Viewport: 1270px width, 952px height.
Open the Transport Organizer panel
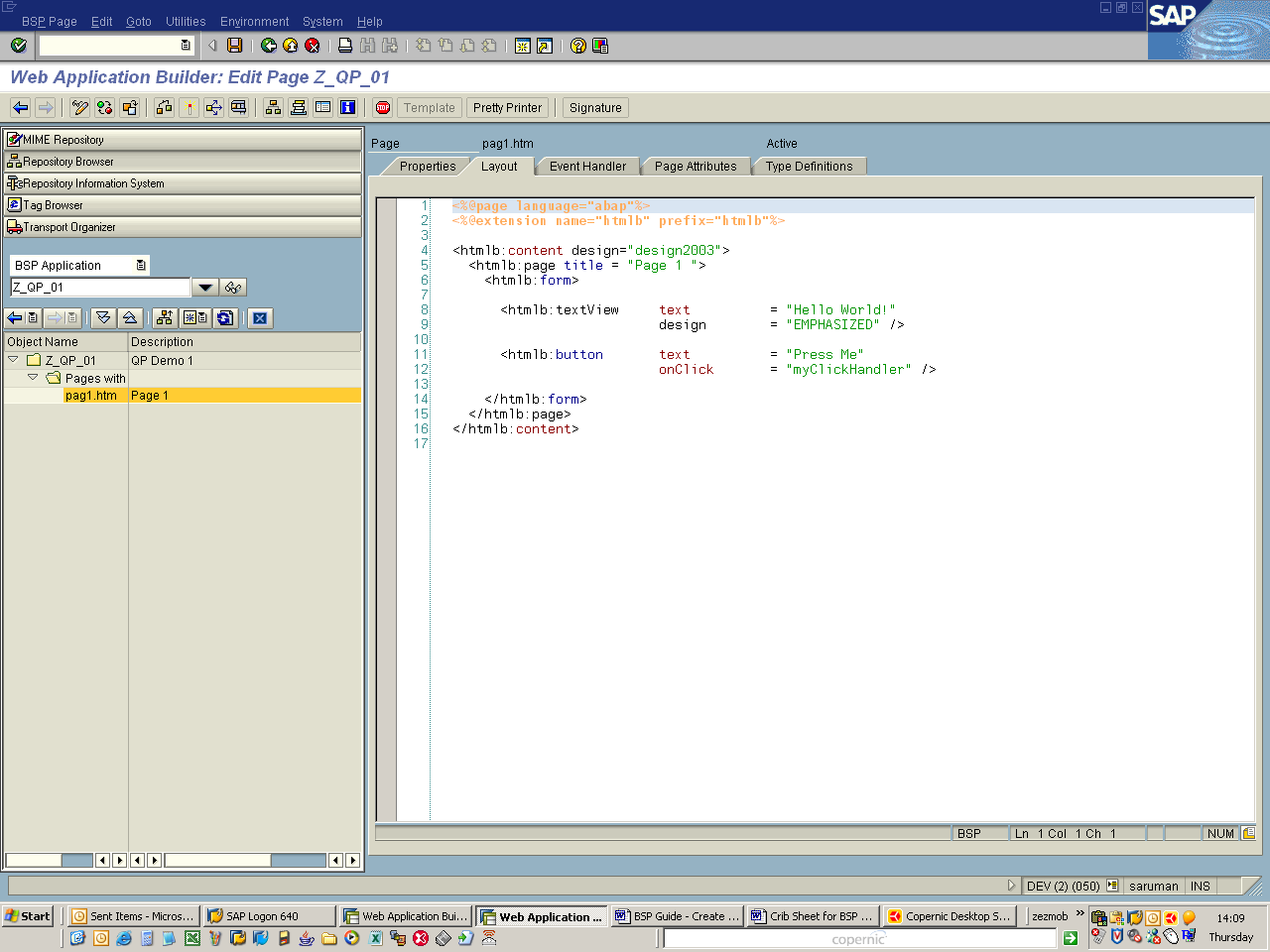point(183,227)
